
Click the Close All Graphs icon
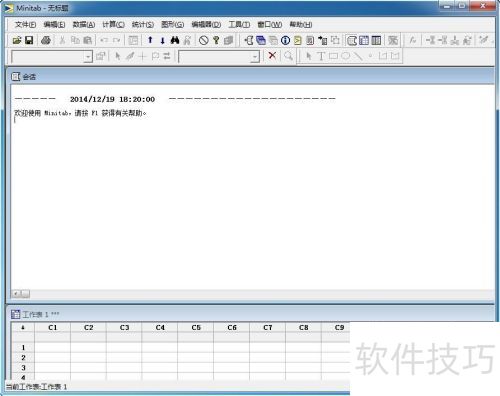(x=393, y=40)
